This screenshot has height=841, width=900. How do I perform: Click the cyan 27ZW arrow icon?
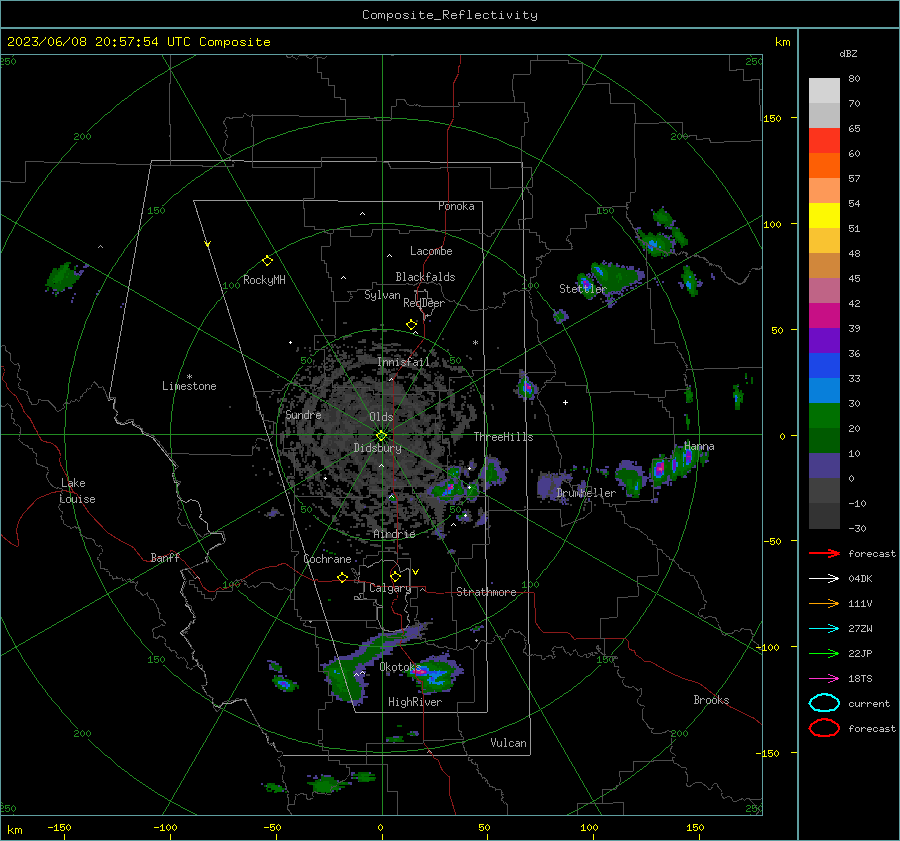824,629
